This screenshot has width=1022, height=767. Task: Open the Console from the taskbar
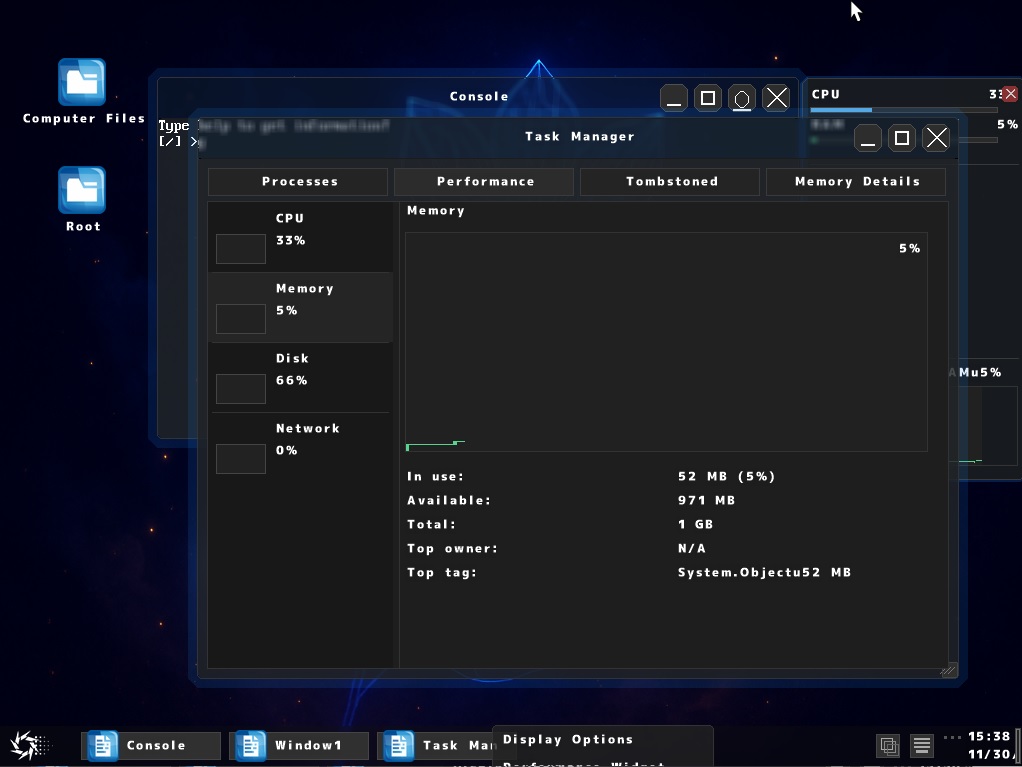(150, 745)
